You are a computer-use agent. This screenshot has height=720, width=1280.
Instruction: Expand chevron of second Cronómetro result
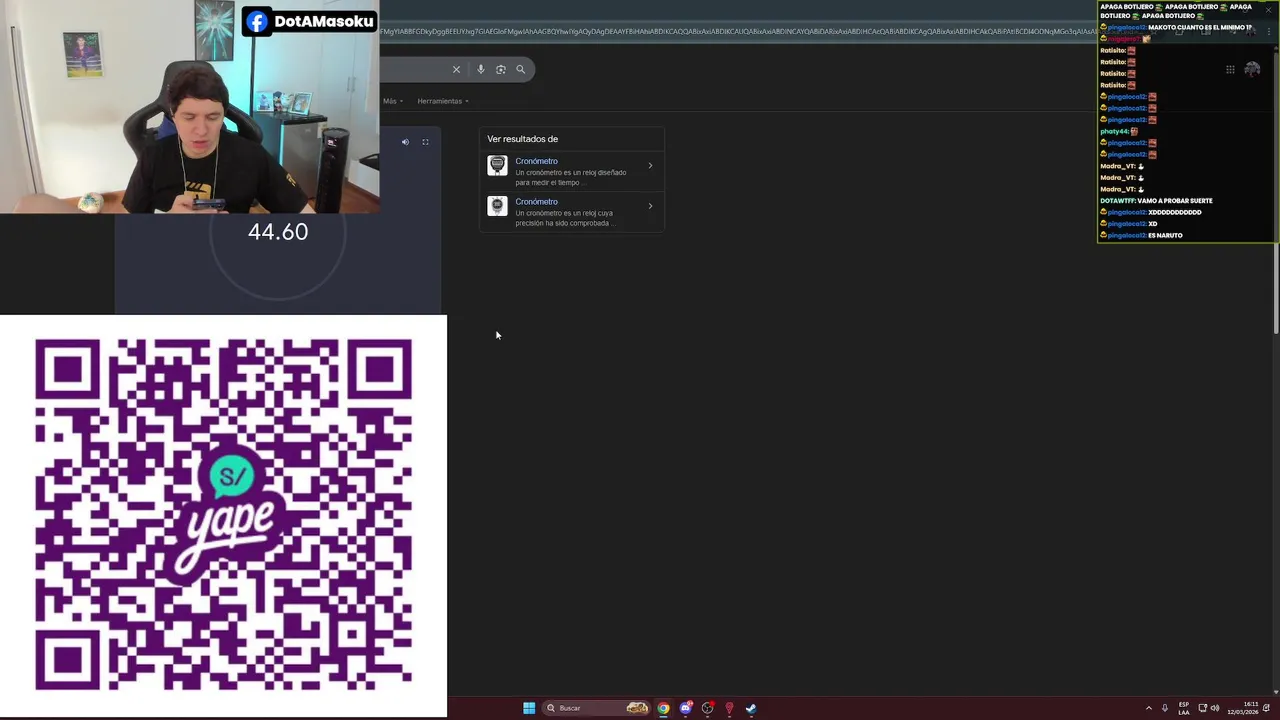point(650,206)
